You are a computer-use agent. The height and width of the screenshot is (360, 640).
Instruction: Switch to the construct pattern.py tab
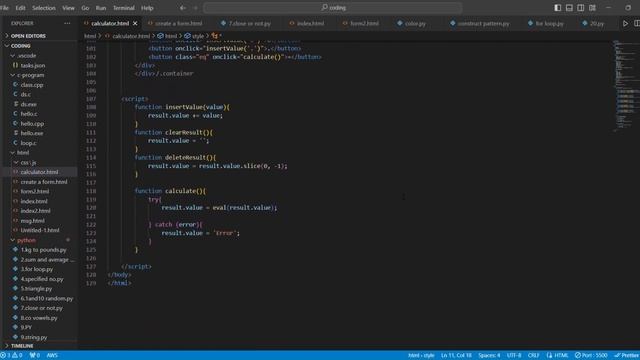(483, 24)
